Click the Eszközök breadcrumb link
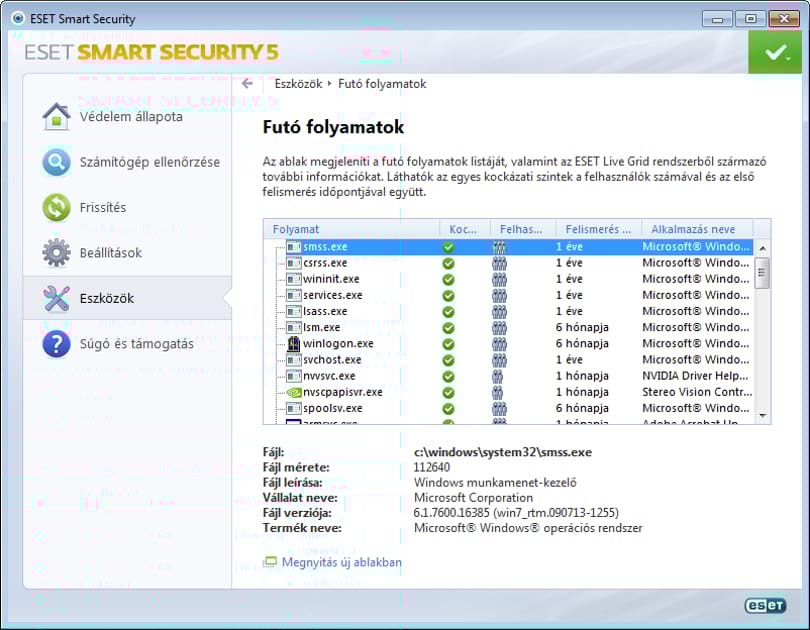810x630 pixels. click(x=298, y=84)
